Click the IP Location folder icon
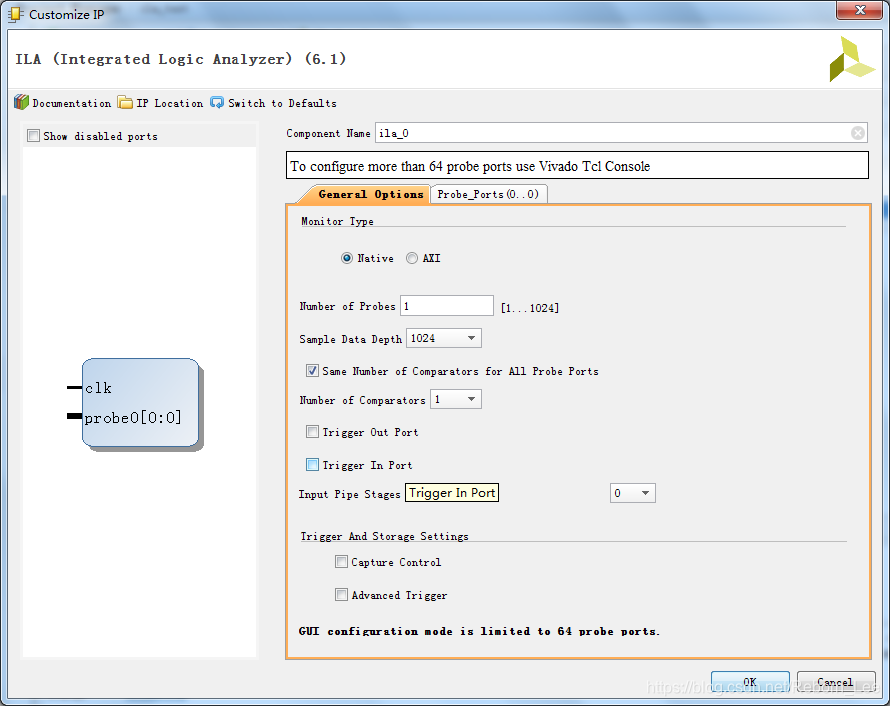890x706 pixels. point(125,102)
